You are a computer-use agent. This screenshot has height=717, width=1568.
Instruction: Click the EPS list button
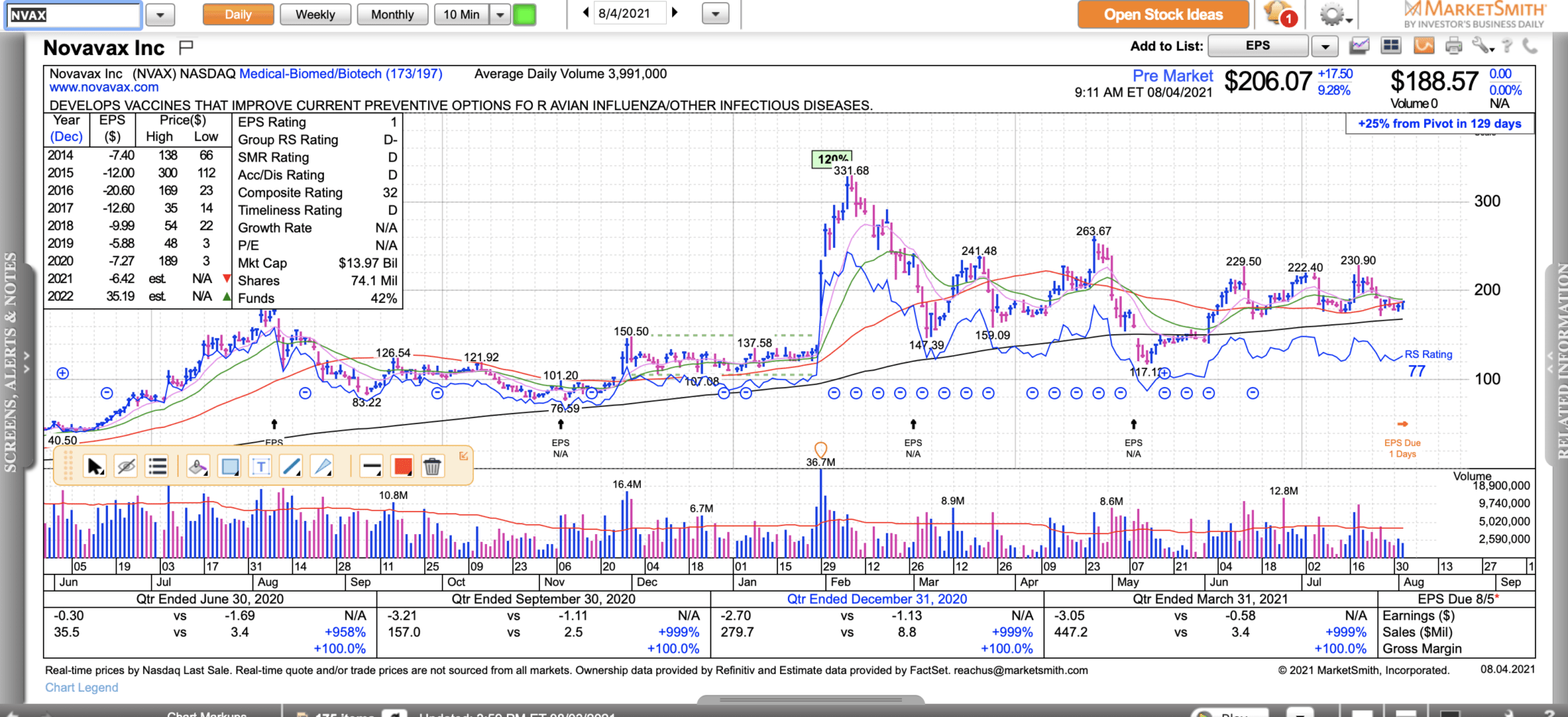click(x=1258, y=46)
